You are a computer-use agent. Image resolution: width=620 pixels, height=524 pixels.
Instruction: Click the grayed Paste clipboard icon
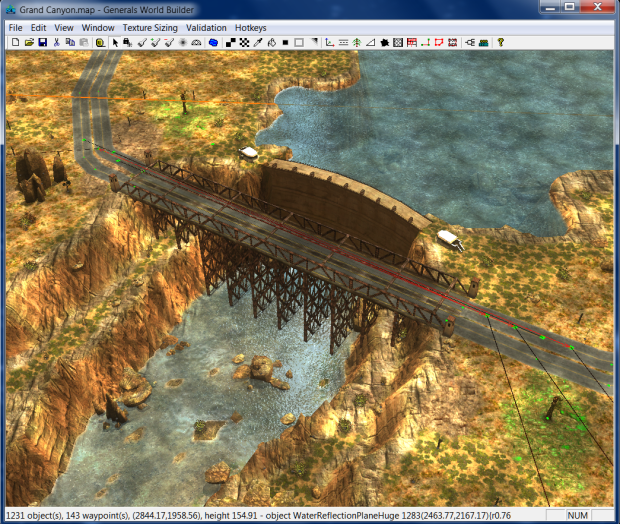(84, 42)
